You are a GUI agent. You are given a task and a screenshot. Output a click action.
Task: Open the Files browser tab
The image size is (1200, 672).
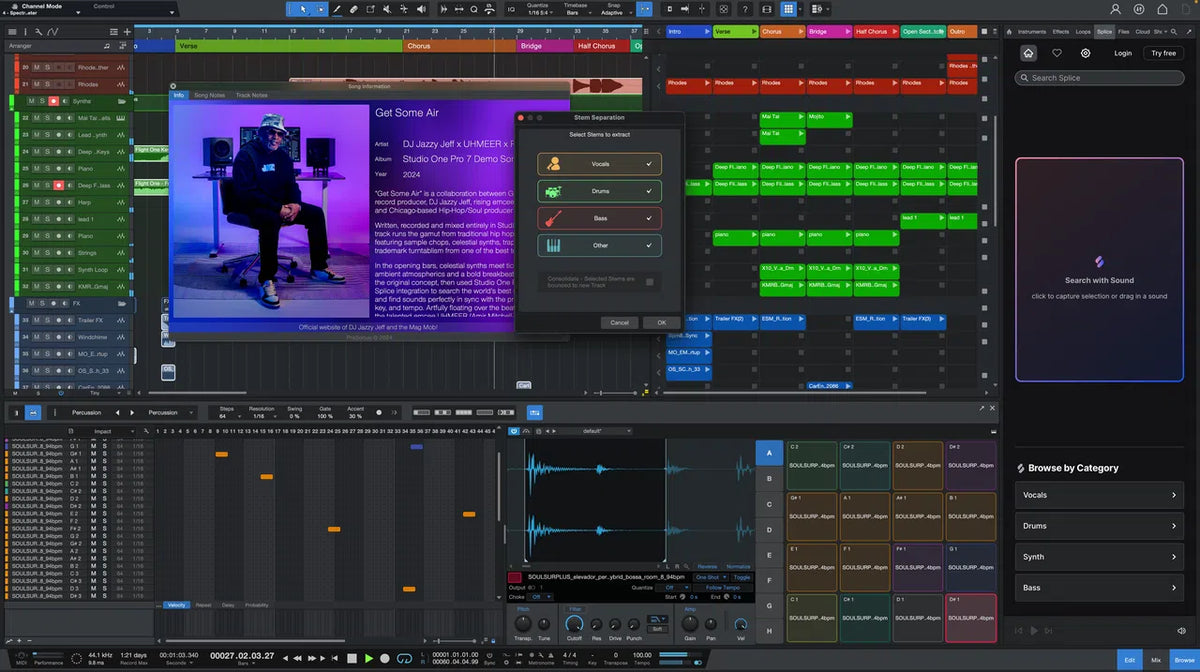coord(1124,31)
